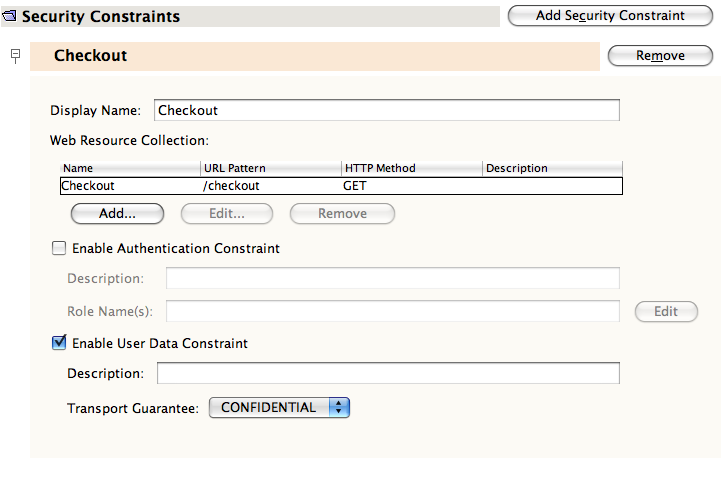
Task: Click Remove button below resource table
Action: (x=342, y=213)
